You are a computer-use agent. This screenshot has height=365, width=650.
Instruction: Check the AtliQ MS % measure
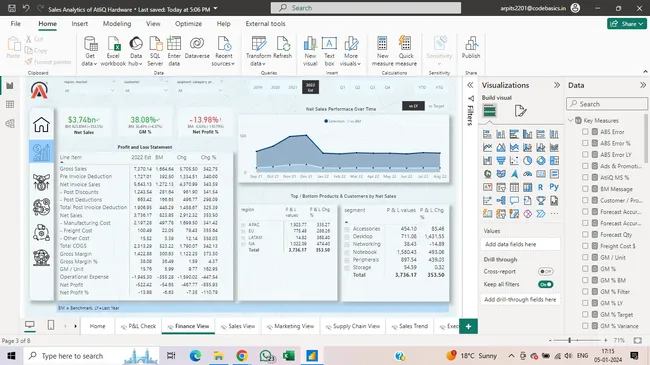point(585,177)
